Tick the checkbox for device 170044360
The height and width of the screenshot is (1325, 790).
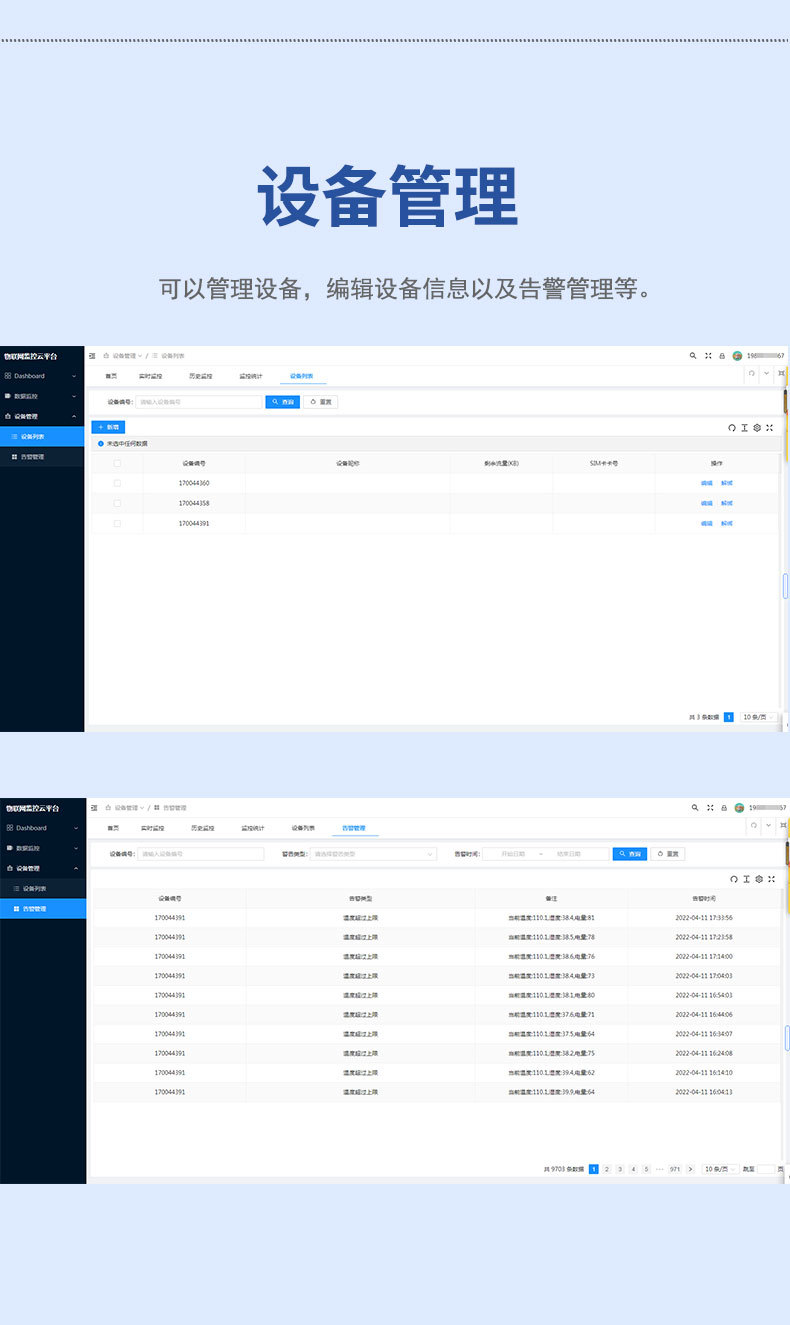117,483
